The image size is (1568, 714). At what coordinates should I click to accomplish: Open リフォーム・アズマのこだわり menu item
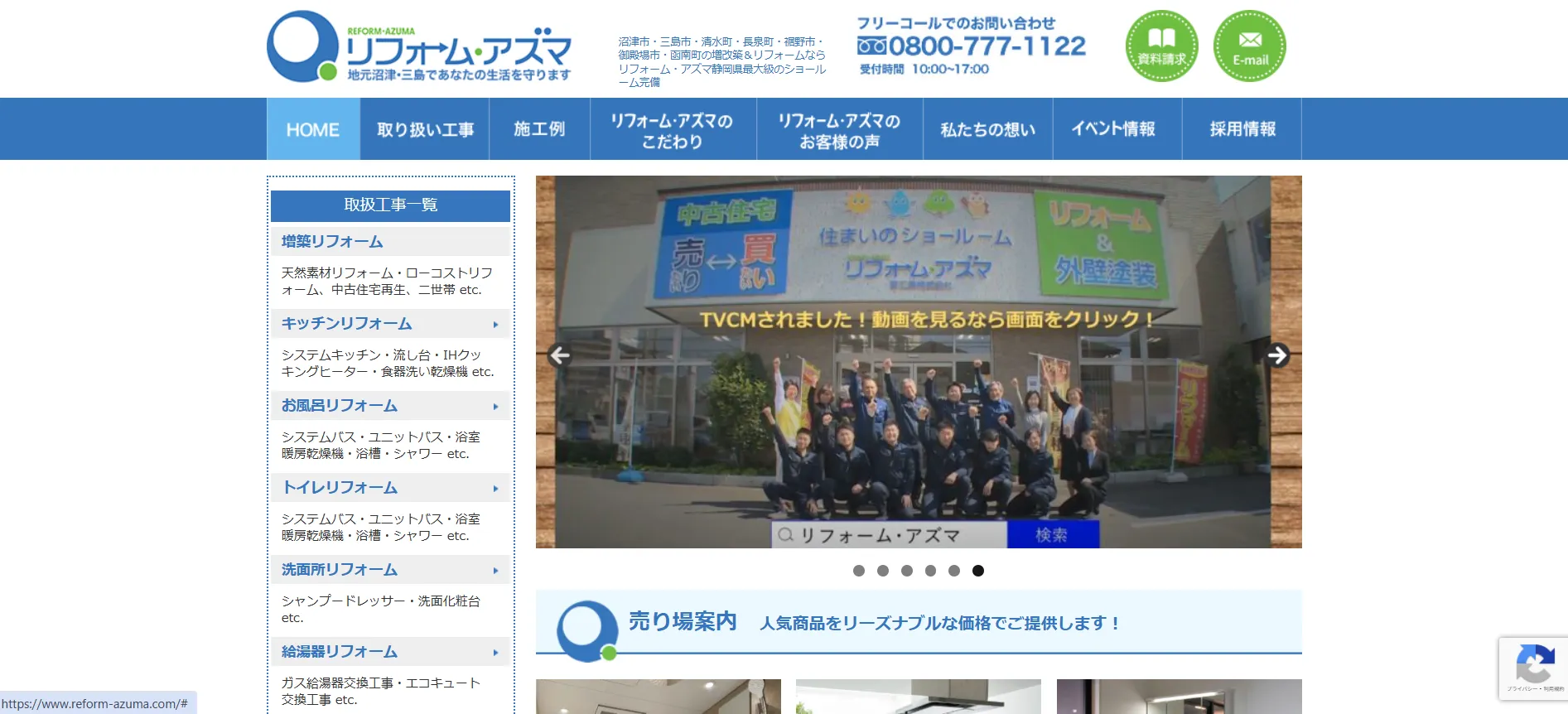pyautogui.click(x=673, y=129)
